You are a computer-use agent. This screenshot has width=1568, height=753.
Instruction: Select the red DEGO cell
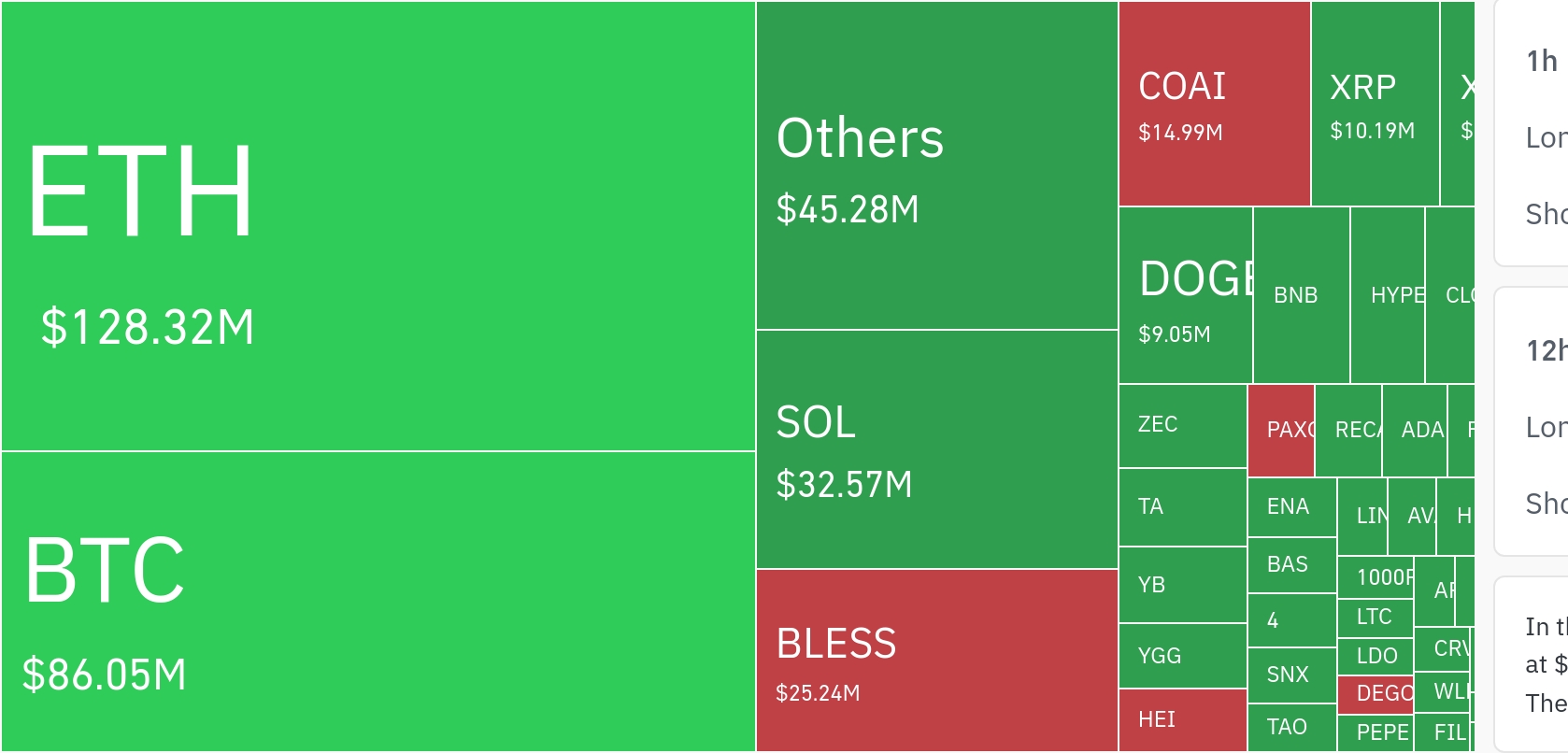[1375, 694]
